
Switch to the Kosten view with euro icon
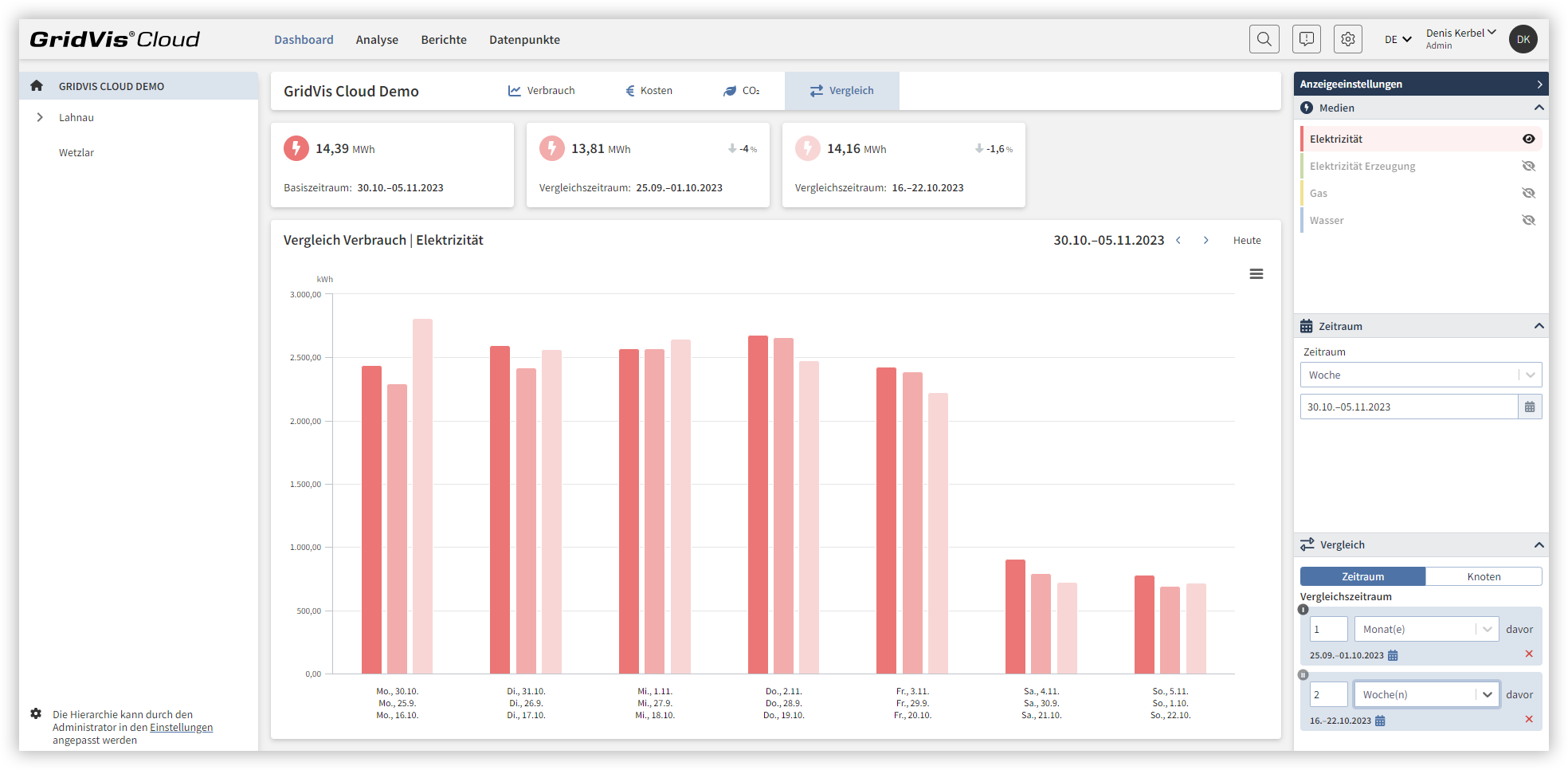(x=648, y=90)
